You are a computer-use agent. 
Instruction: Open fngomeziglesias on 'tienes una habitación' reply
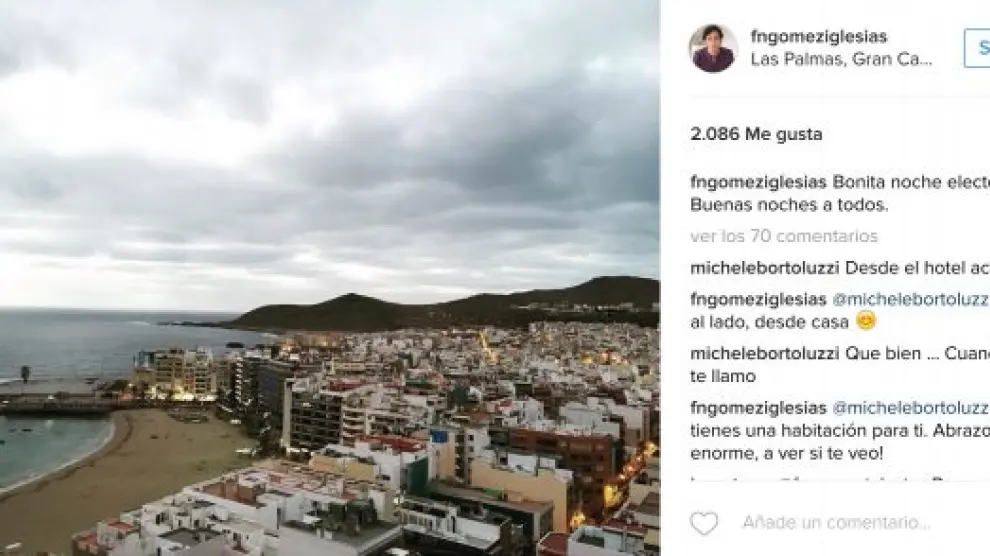[x=758, y=408]
